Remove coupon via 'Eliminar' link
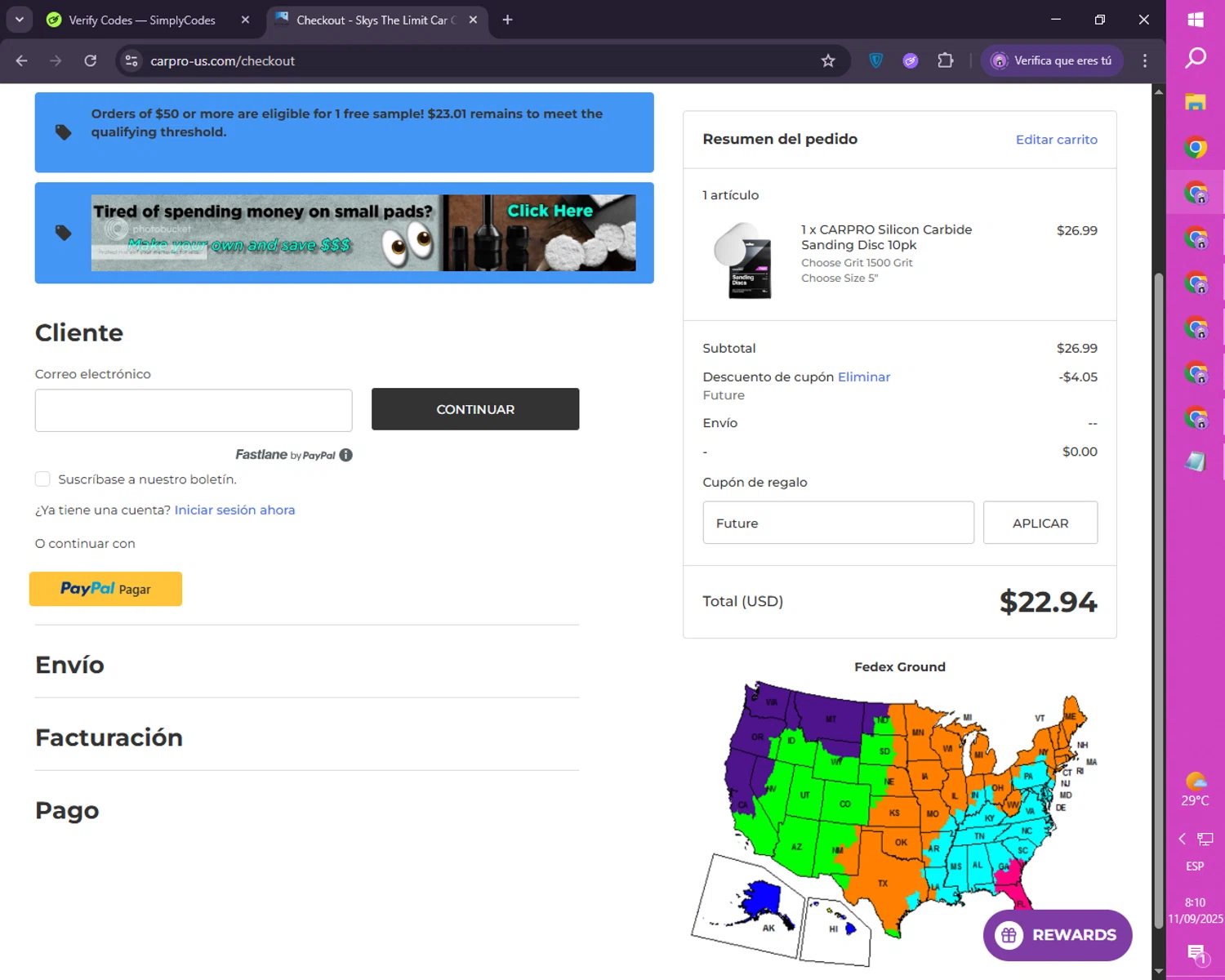Screen dimensions: 1225x980 click(x=864, y=376)
